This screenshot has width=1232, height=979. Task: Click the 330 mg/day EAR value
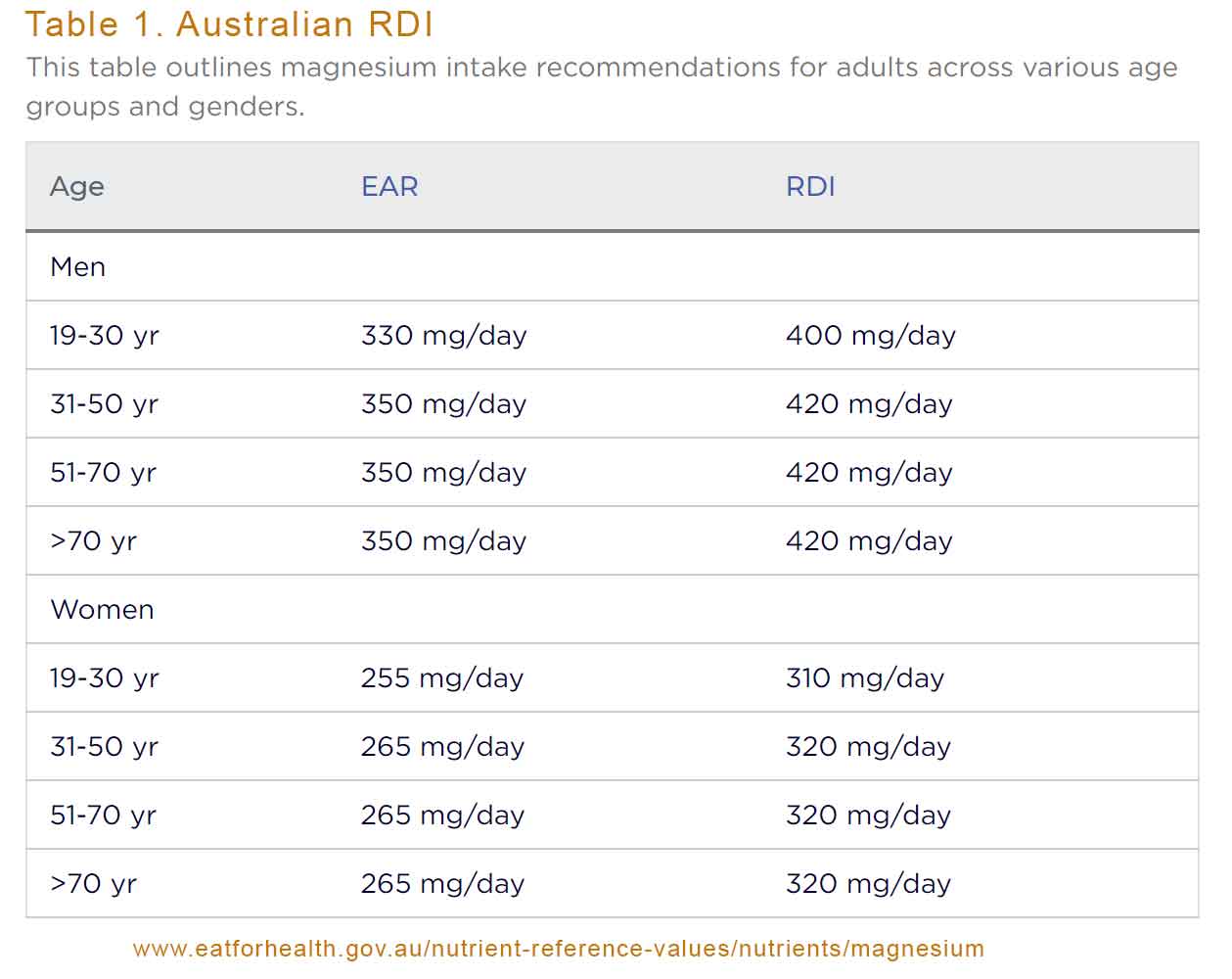pyautogui.click(x=443, y=335)
